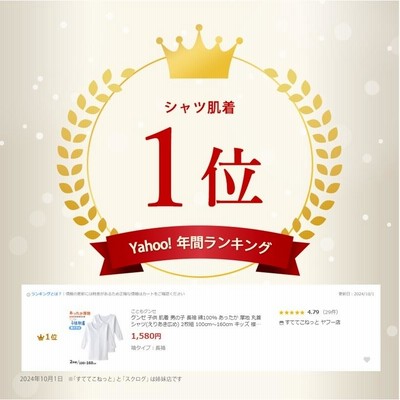This screenshot has width=400, height=400.
Task: Click the five-star rating icons
Action: click(x=292, y=313)
